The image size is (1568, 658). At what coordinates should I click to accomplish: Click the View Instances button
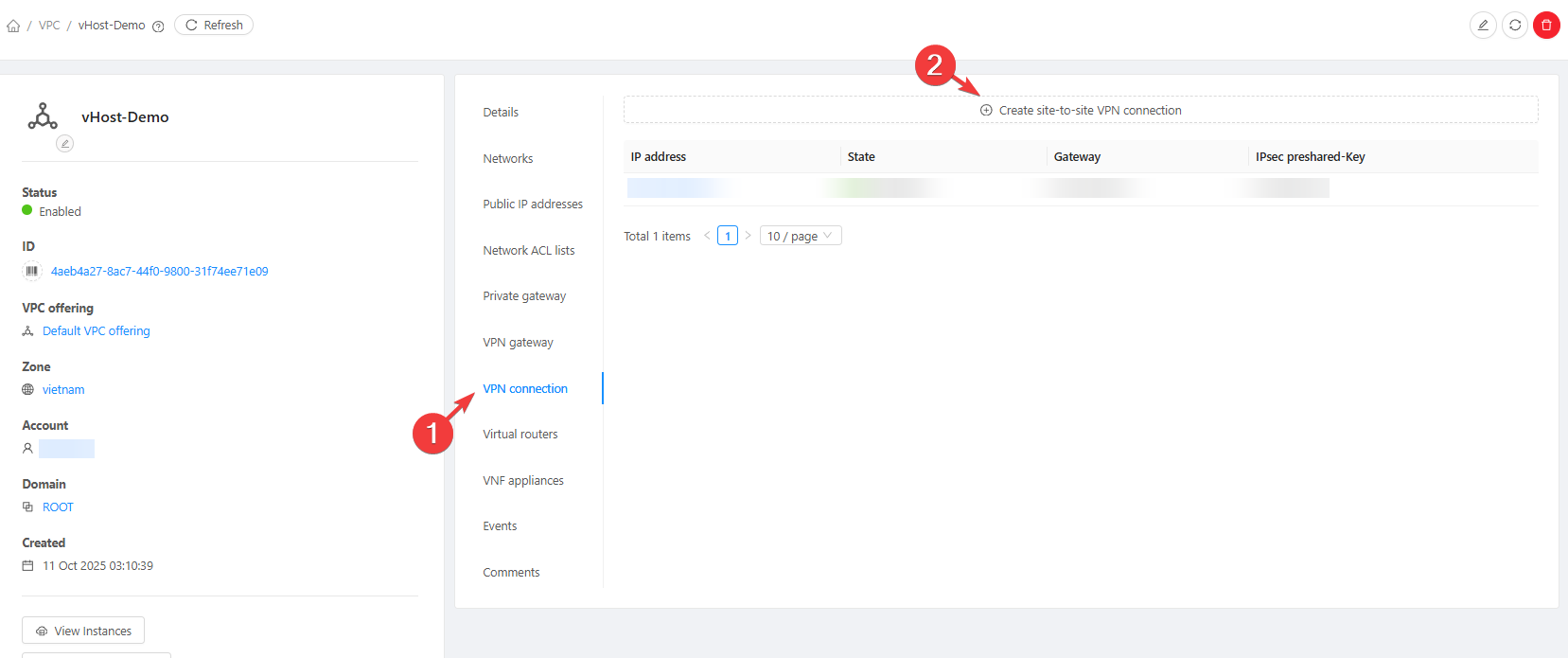[x=83, y=631]
